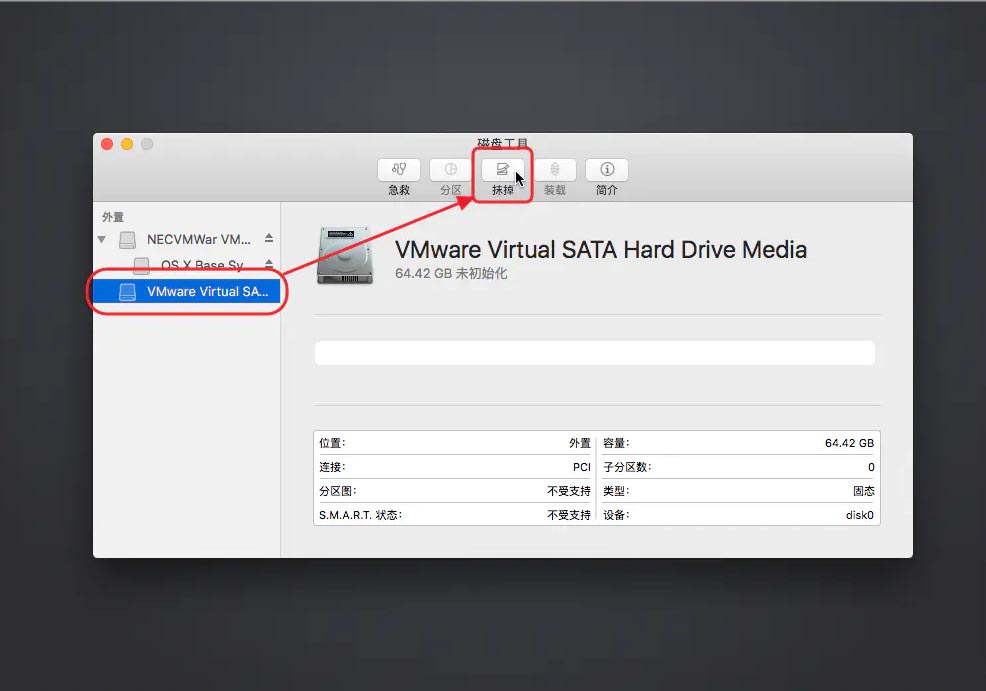Open the 简介 Info toolbar button
The width and height of the screenshot is (986, 691).
[607, 169]
